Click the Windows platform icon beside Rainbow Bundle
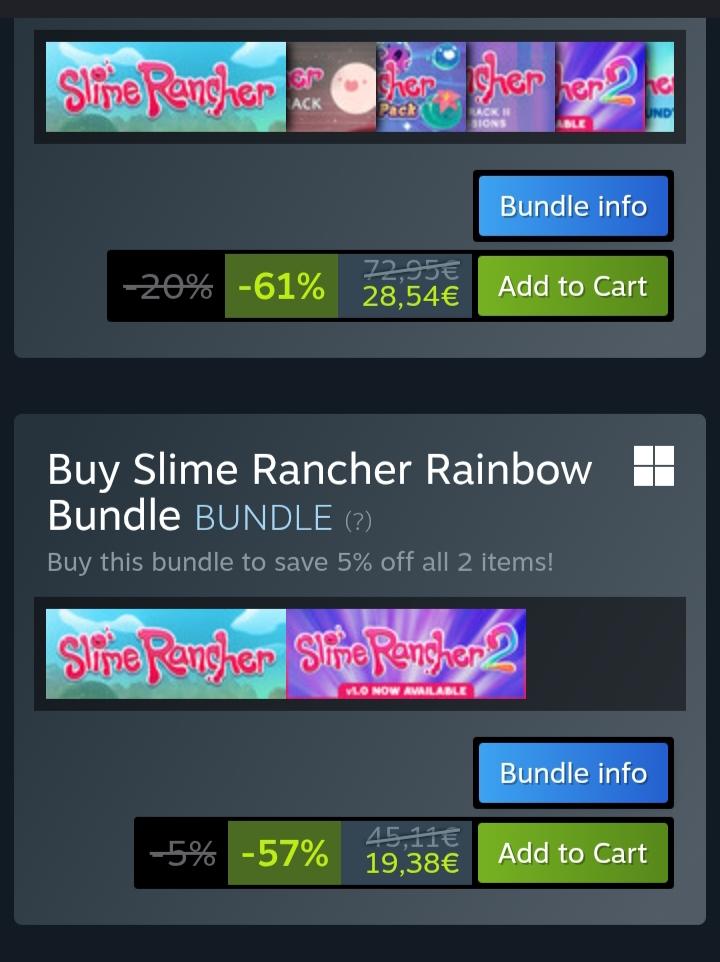The height and width of the screenshot is (962, 720). 654,466
